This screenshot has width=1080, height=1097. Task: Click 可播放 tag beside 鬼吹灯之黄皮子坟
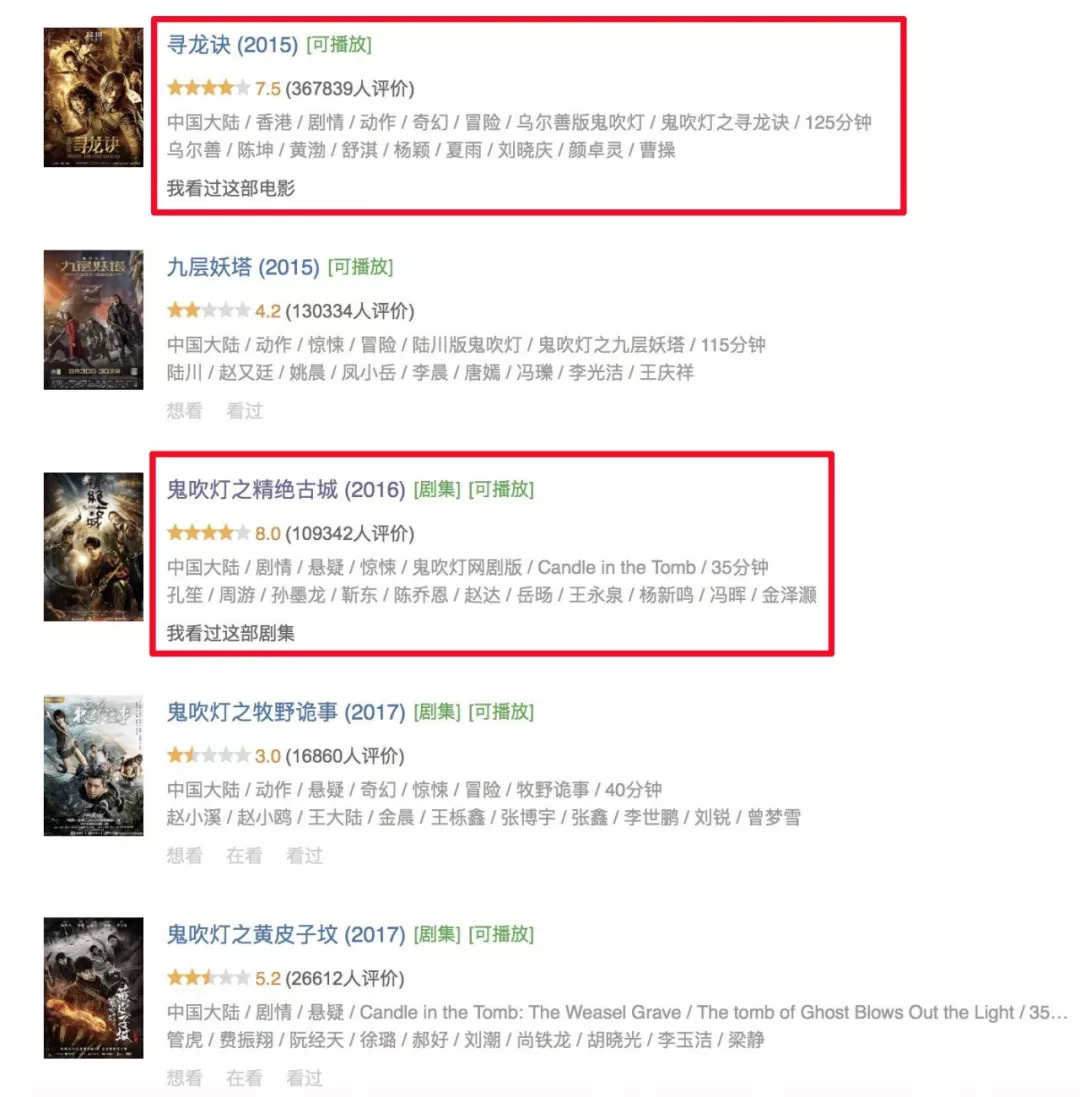point(501,935)
